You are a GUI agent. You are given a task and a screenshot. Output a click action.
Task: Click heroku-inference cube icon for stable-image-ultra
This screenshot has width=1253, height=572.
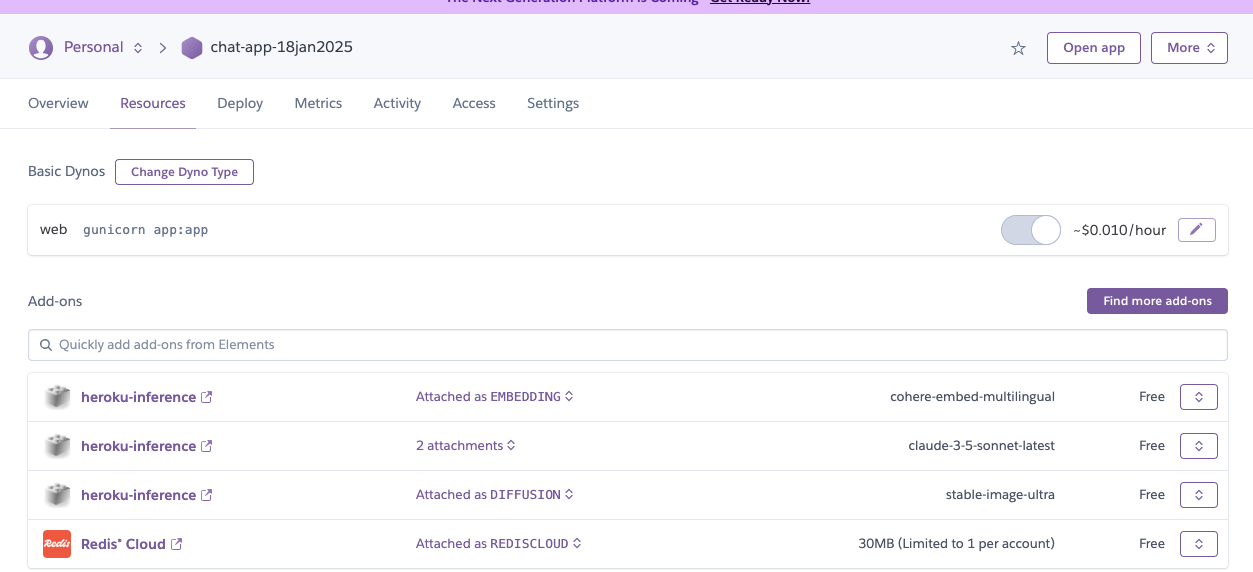(57, 495)
